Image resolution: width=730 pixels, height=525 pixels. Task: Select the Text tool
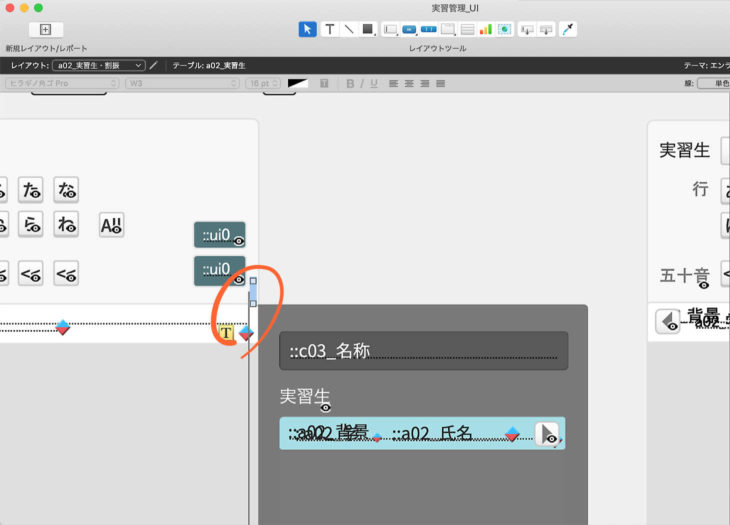tap(329, 29)
